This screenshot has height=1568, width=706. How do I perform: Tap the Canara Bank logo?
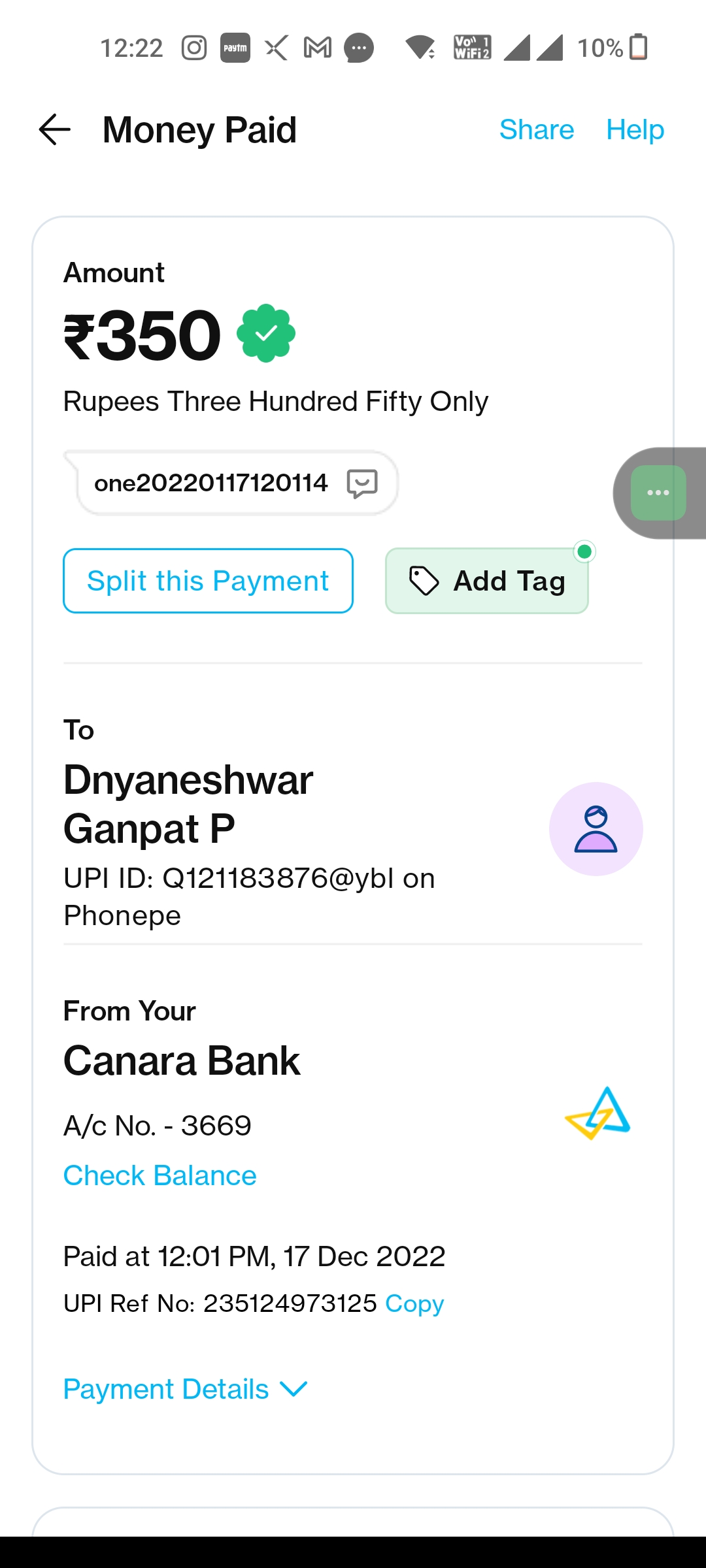tap(597, 1113)
